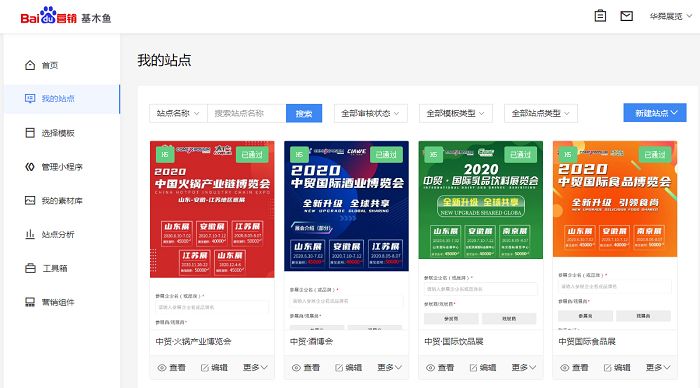Open the 站点名称 search type dropdown
Screen dimensions: 700x388
[178, 113]
